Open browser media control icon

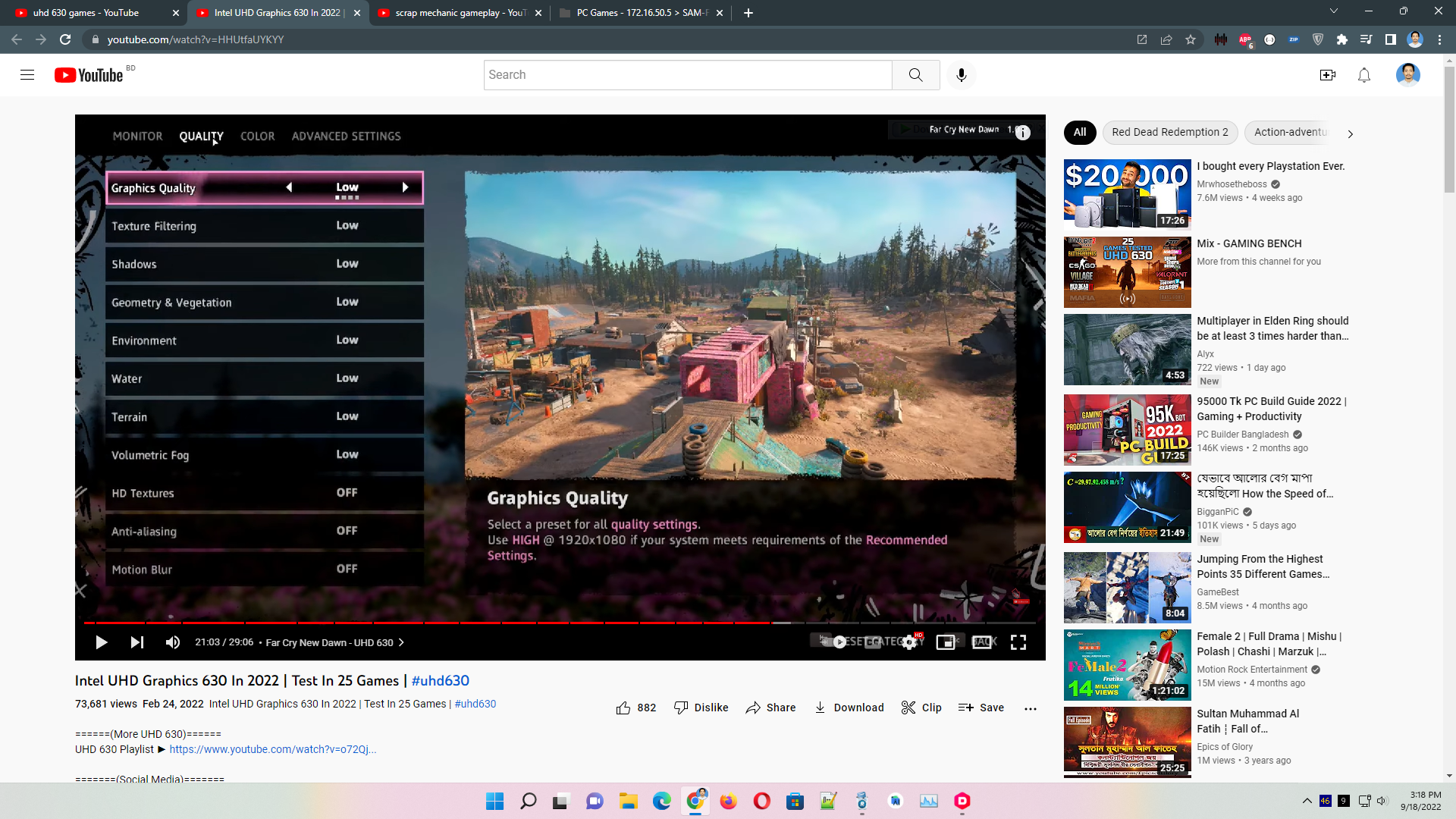(1366, 39)
